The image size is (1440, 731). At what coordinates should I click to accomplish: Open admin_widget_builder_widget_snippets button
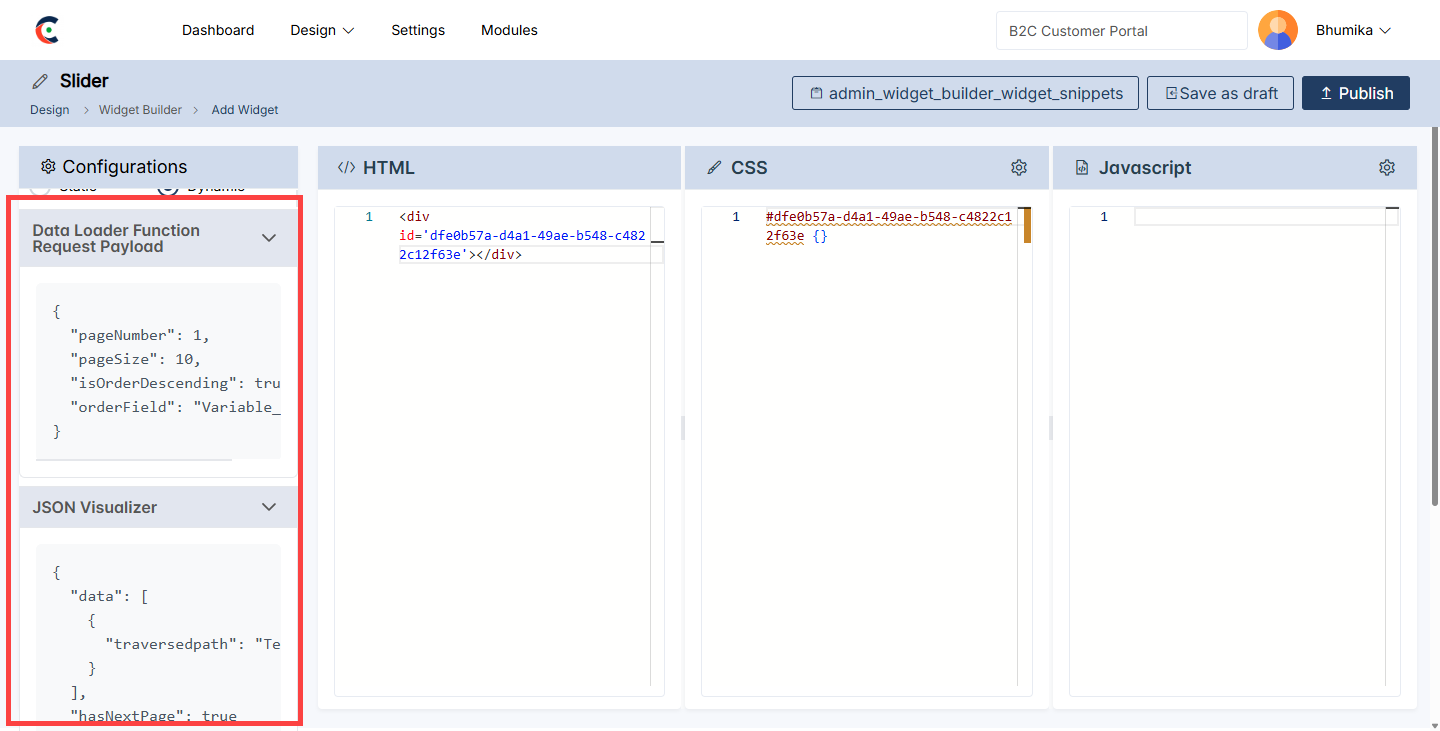point(965,93)
